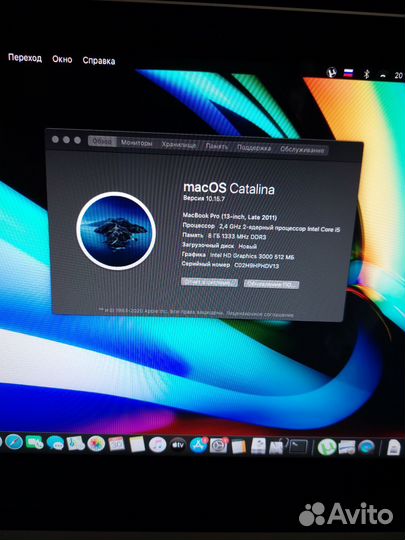Select the Обзор tab

(102, 141)
